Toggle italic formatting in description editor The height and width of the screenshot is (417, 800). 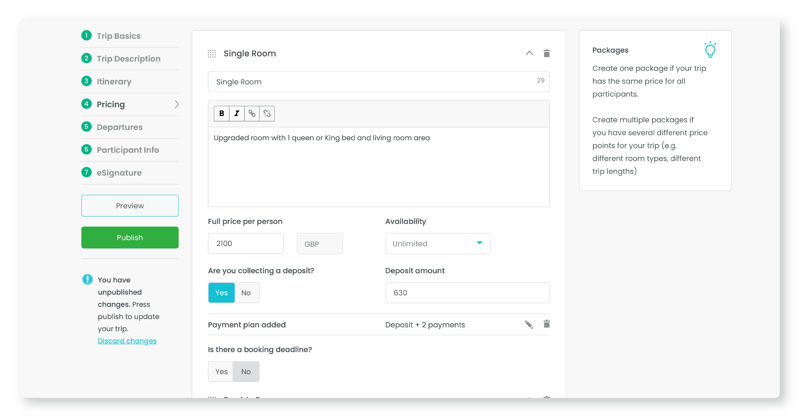pyautogui.click(x=237, y=113)
